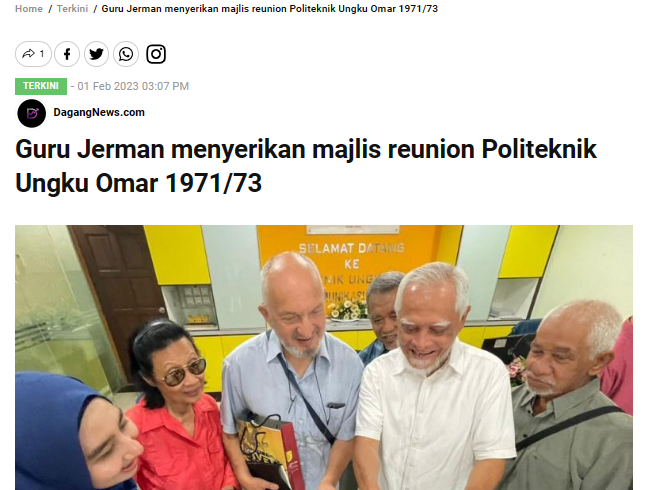Click the article date 01 Feb 2023

pos(108,86)
